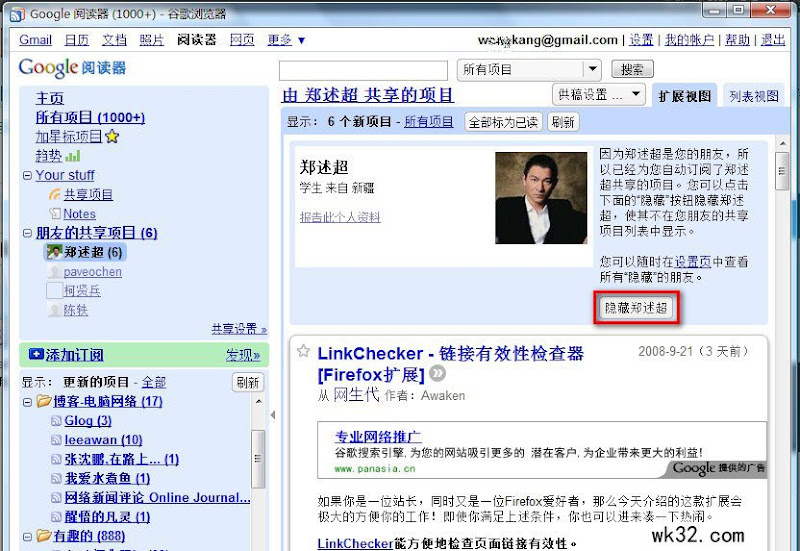
Task: Click 全部标为已读 button
Action: (503, 122)
